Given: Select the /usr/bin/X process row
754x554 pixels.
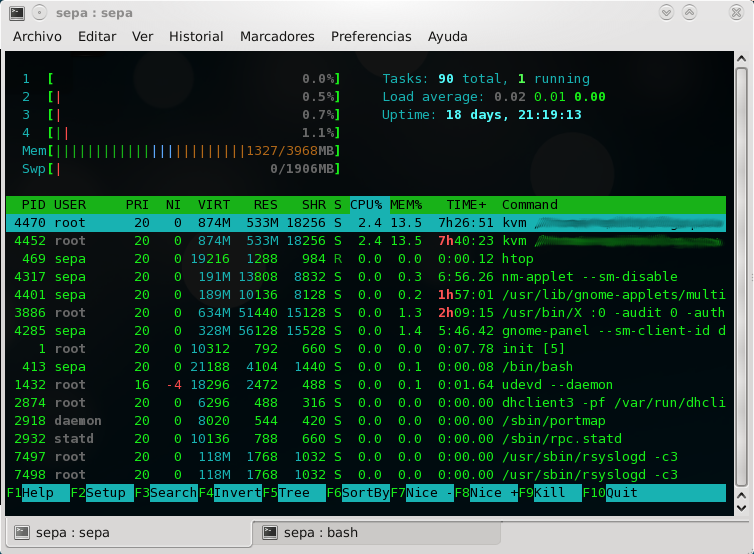Looking at the screenshot, I should tap(366, 313).
